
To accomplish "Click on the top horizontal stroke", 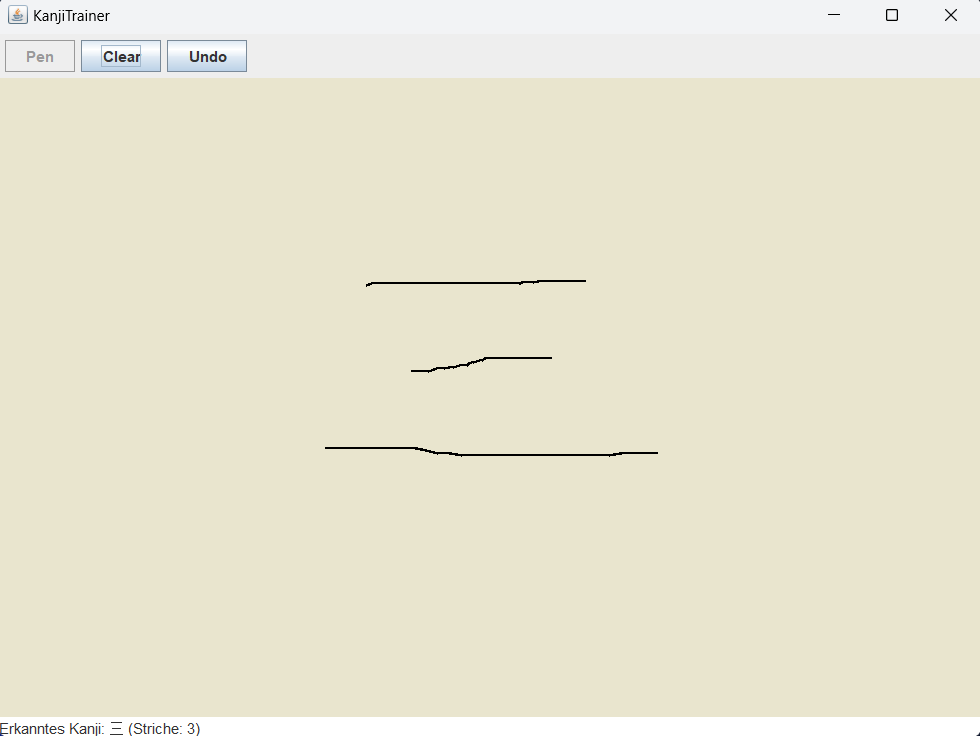I will coord(470,283).
